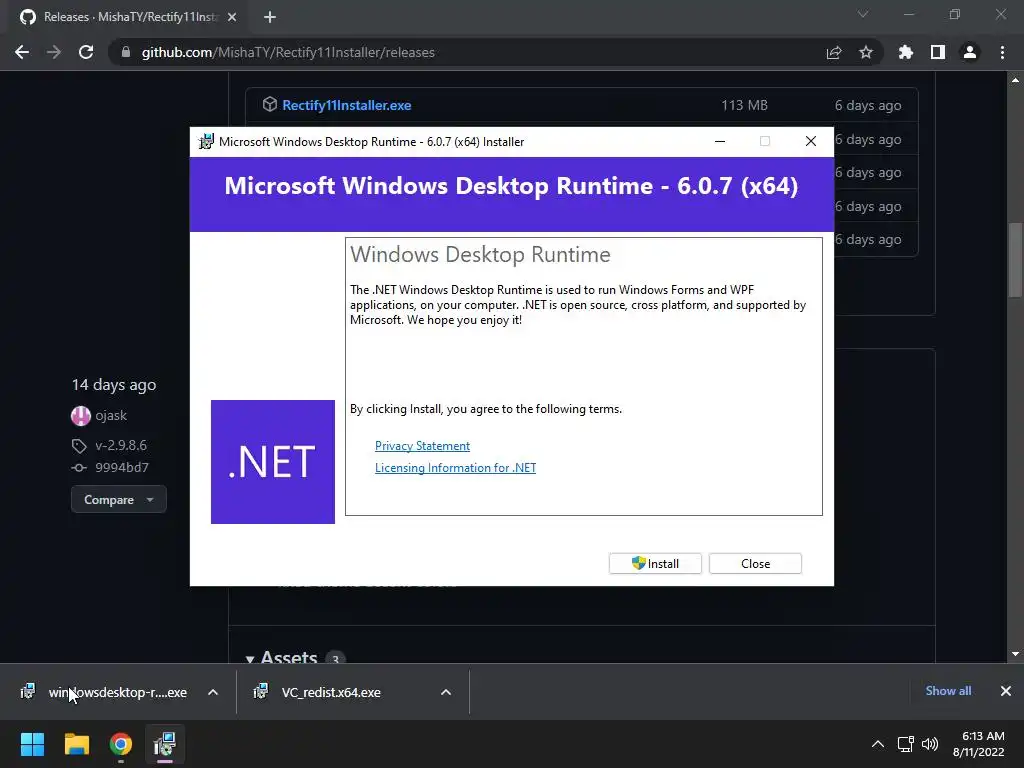Show hidden system tray icons
The image size is (1024, 768).
(x=878, y=744)
